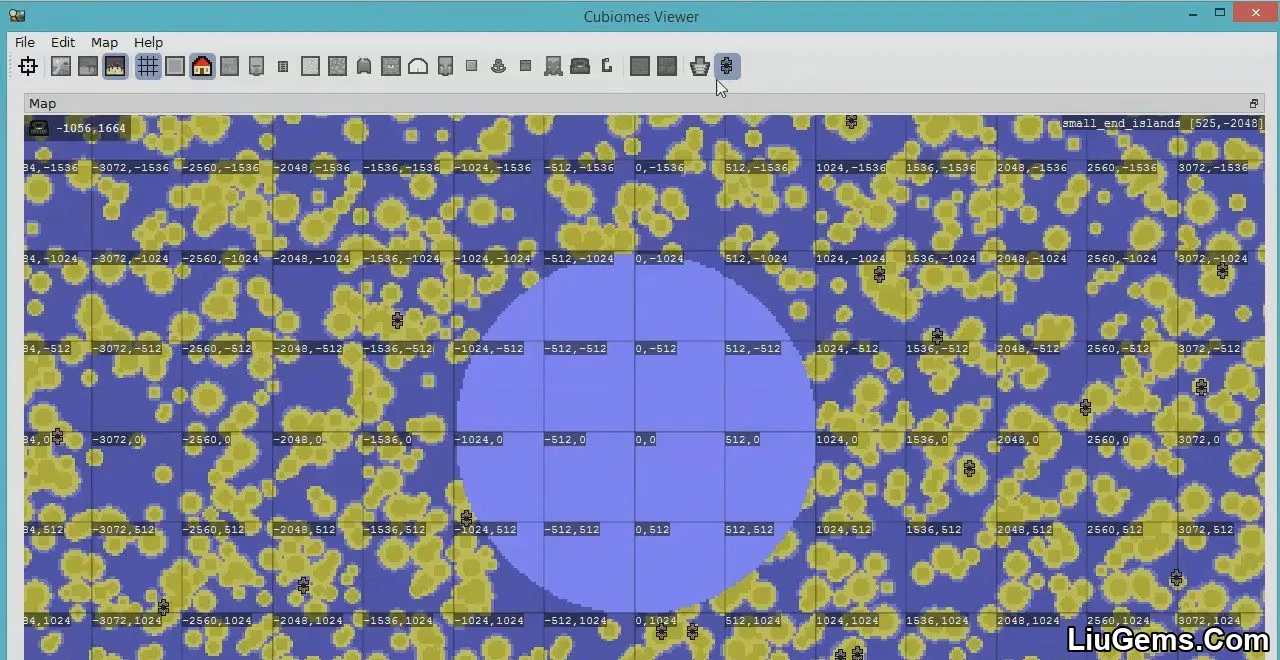The width and height of the screenshot is (1280, 660).
Task: Toggle the small ladder-like icon
Action: pyautogui.click(x=283, y=67)
